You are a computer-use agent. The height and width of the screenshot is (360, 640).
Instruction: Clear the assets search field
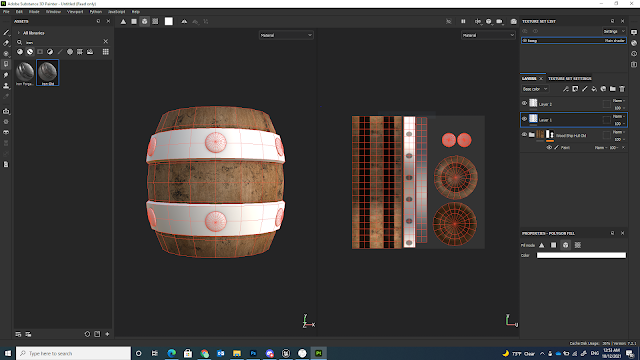pos(106,42)
